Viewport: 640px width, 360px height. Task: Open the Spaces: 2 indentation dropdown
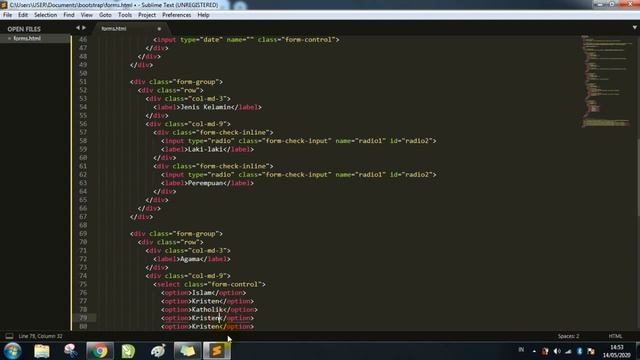coord(568,336)
